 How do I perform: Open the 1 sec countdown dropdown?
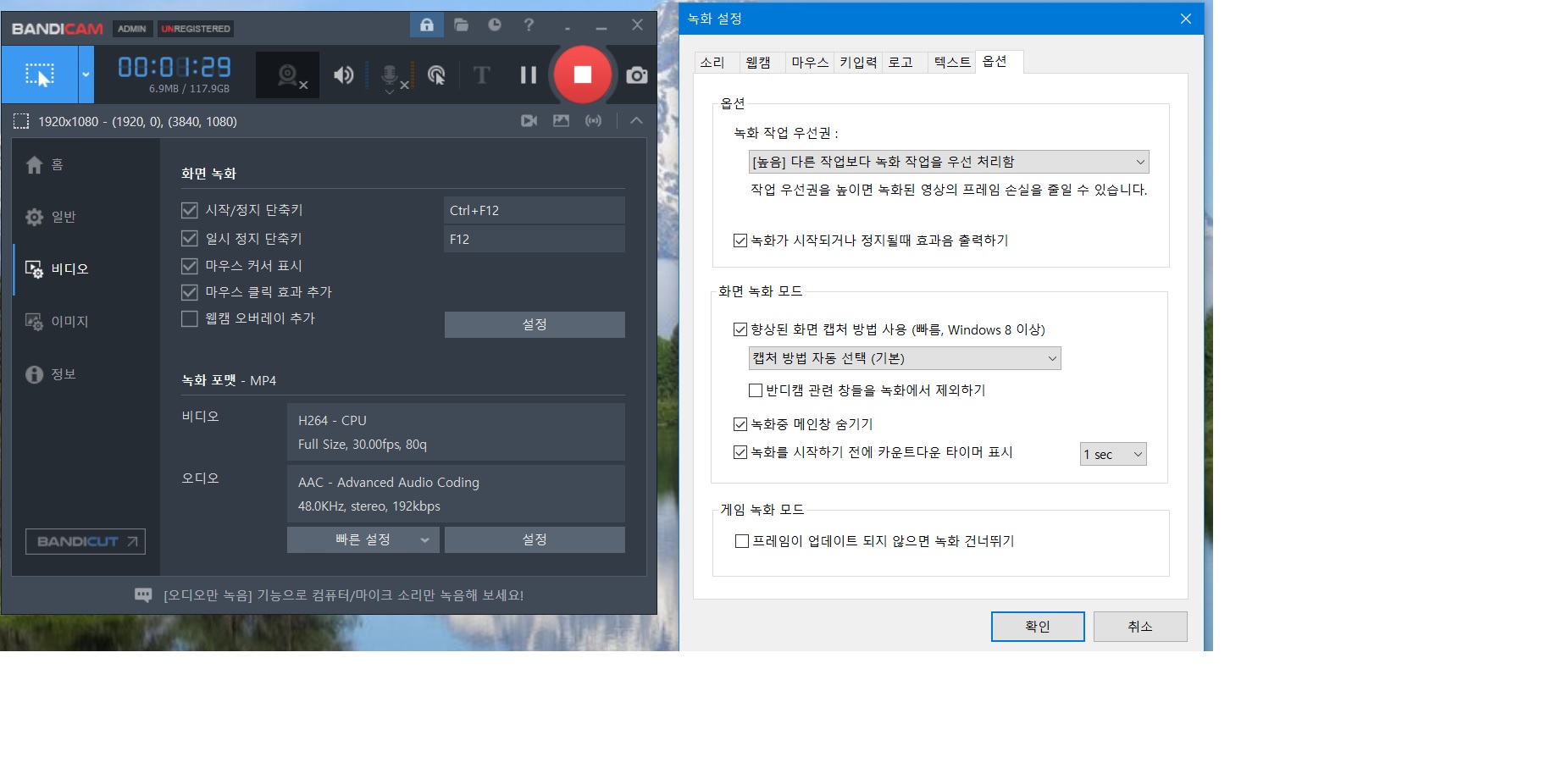click(1113, 454)
